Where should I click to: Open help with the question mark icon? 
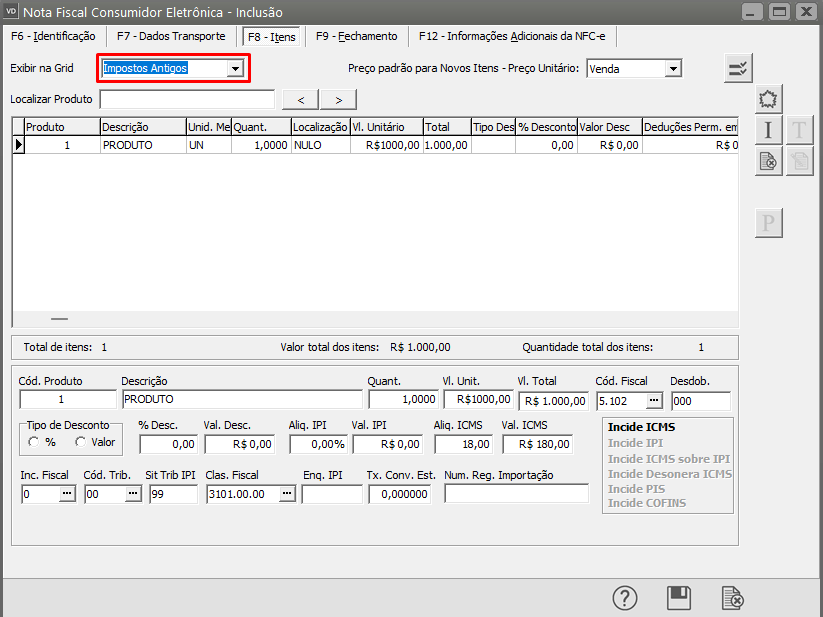(x=625, y=598)
